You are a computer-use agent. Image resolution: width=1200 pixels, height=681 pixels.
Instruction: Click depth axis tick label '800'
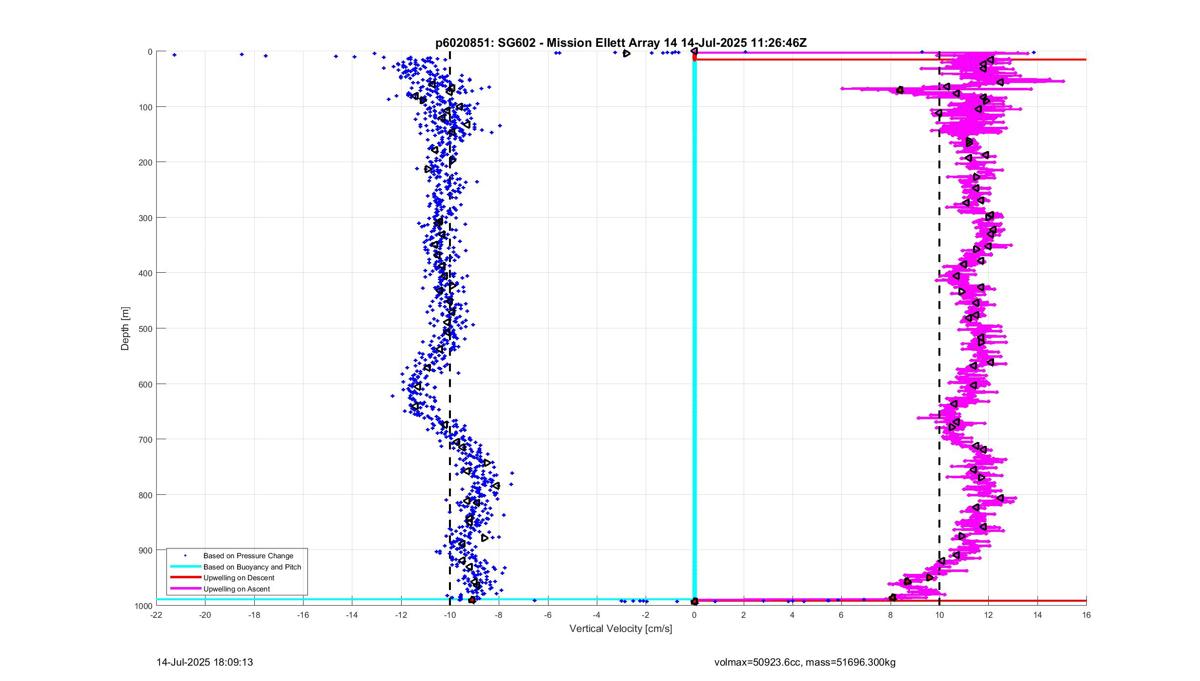pyautogui.click(x=144, y=495)
